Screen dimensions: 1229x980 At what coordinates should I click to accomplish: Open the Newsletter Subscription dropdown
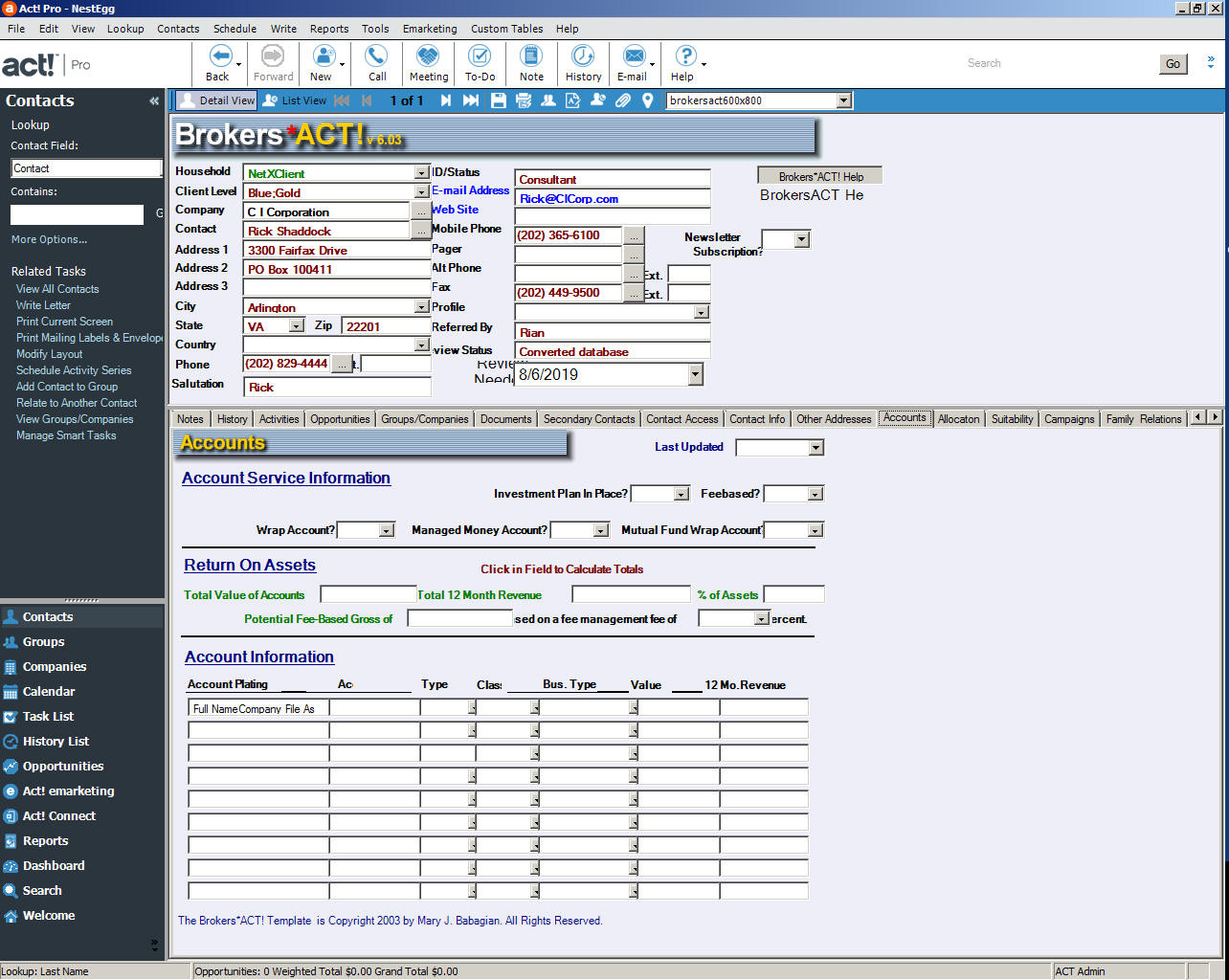tap(802, 239)
